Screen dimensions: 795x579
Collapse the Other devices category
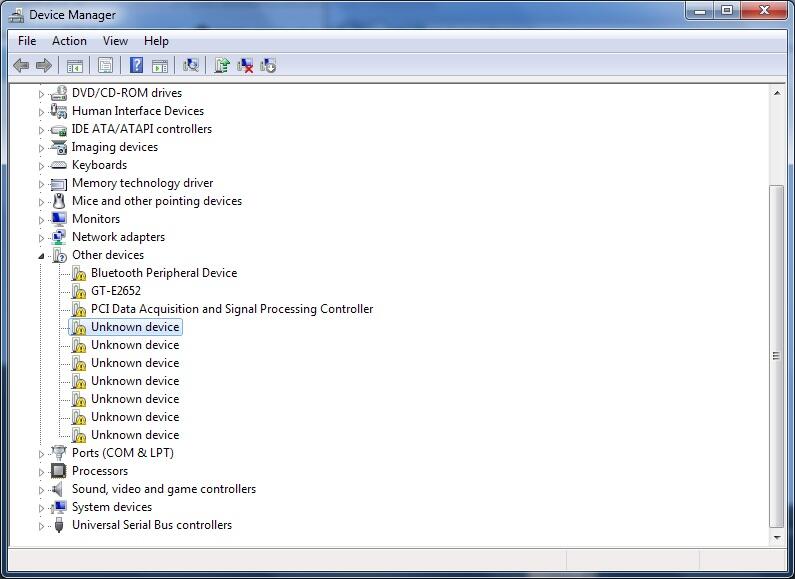click(x=42, y=256)
